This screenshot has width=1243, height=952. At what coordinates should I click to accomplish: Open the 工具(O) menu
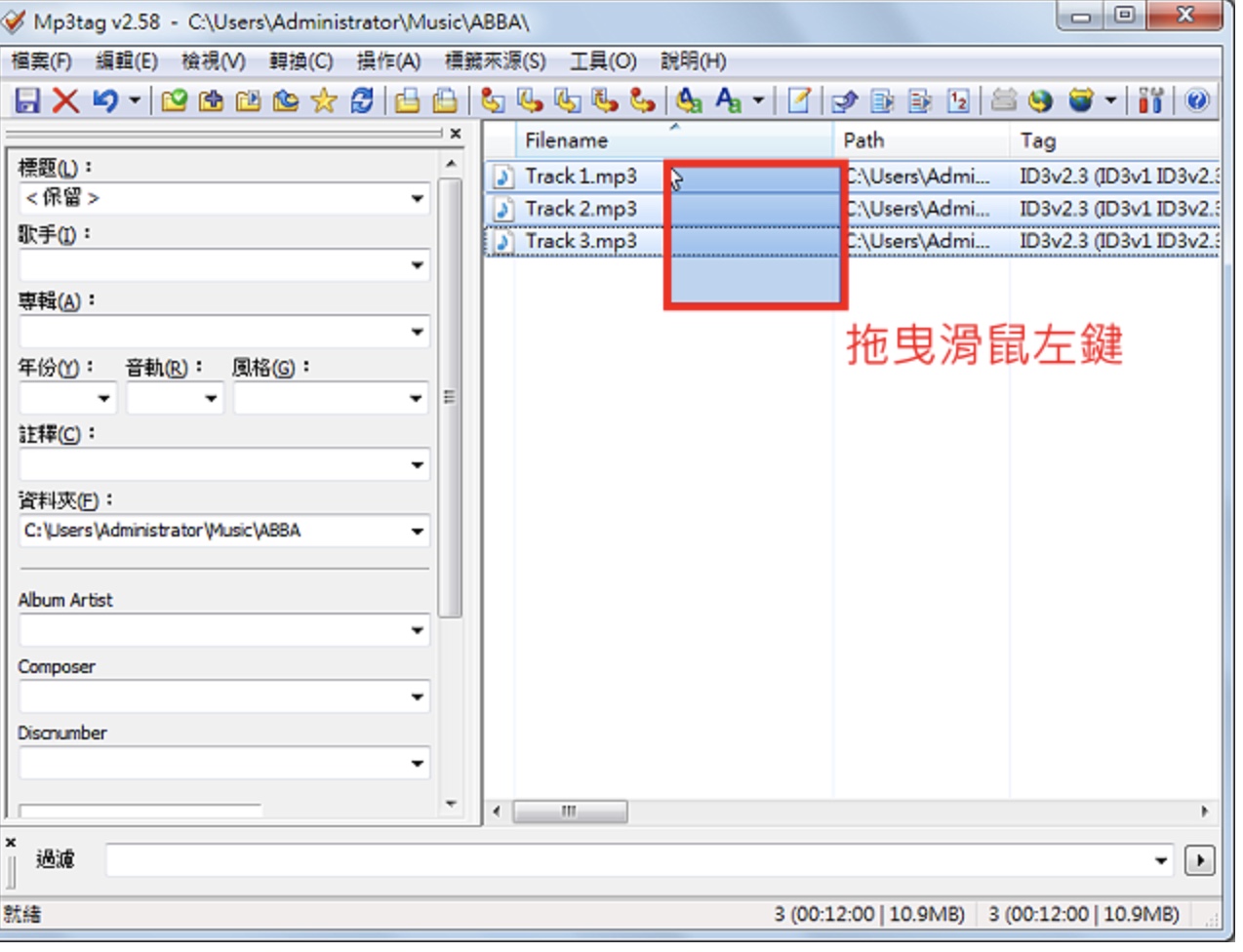click(x=604, y=61)
